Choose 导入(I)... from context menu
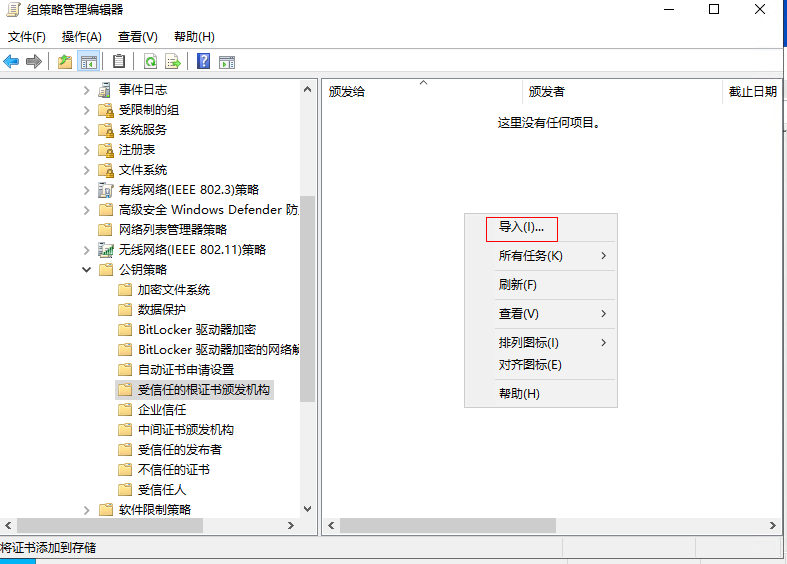The image size is (787, 564). click(x=541, y=227)
